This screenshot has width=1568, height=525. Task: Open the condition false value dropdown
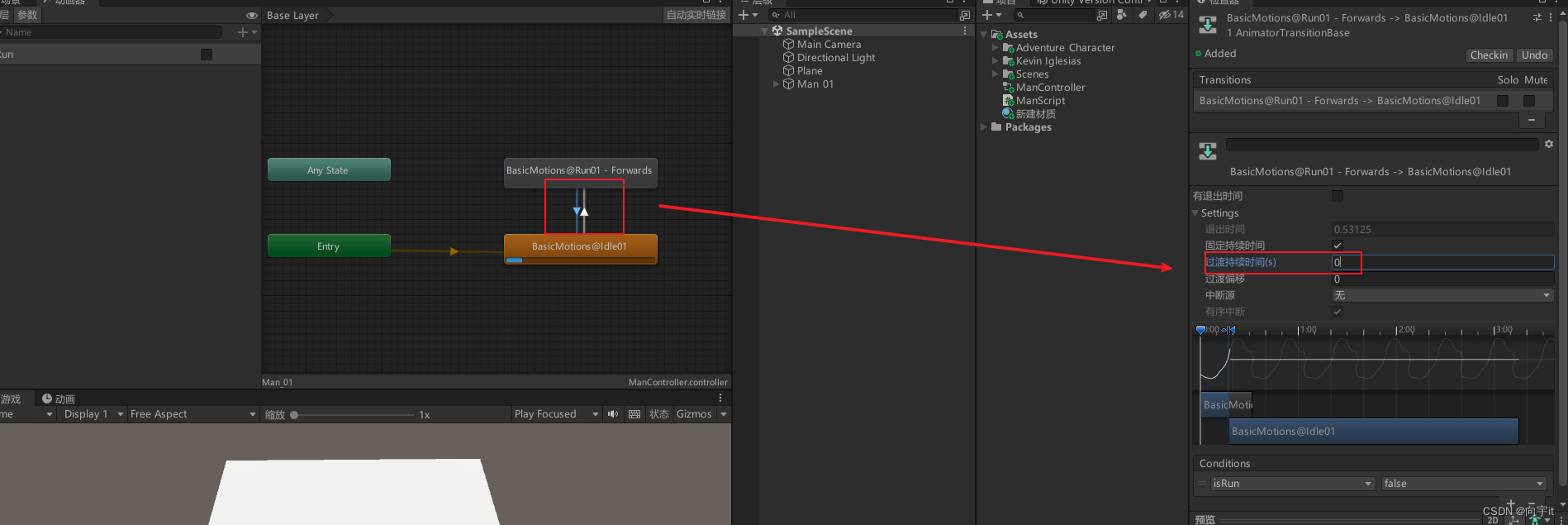pos(1464,484)
